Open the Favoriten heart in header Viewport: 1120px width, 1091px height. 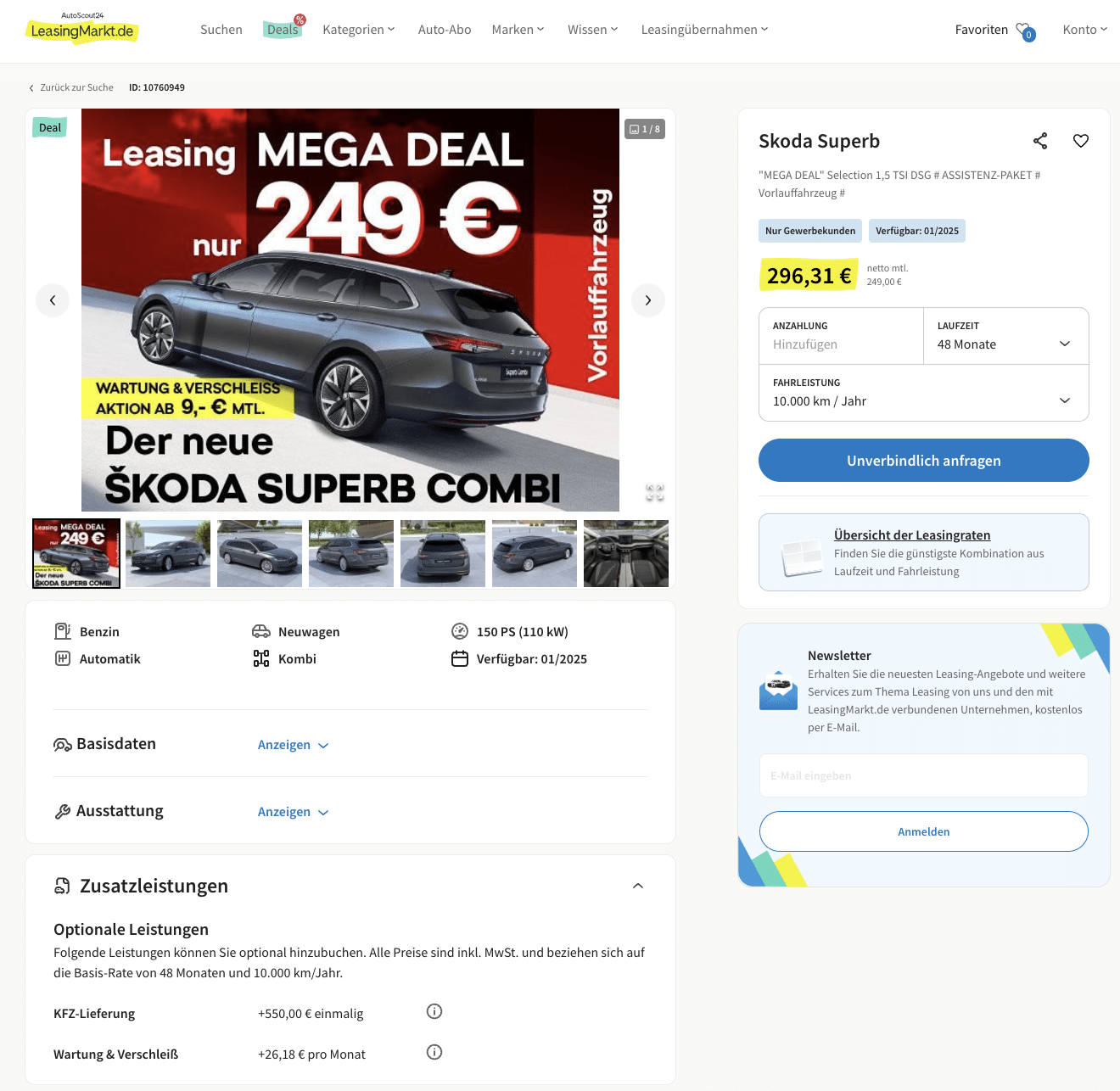point(1025,31)
